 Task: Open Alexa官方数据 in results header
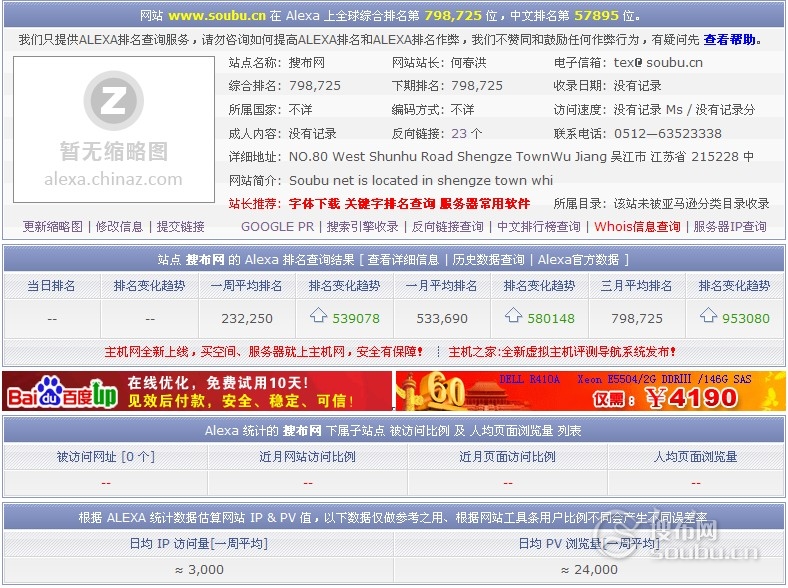pyautogui.click(x=578, y=260)
